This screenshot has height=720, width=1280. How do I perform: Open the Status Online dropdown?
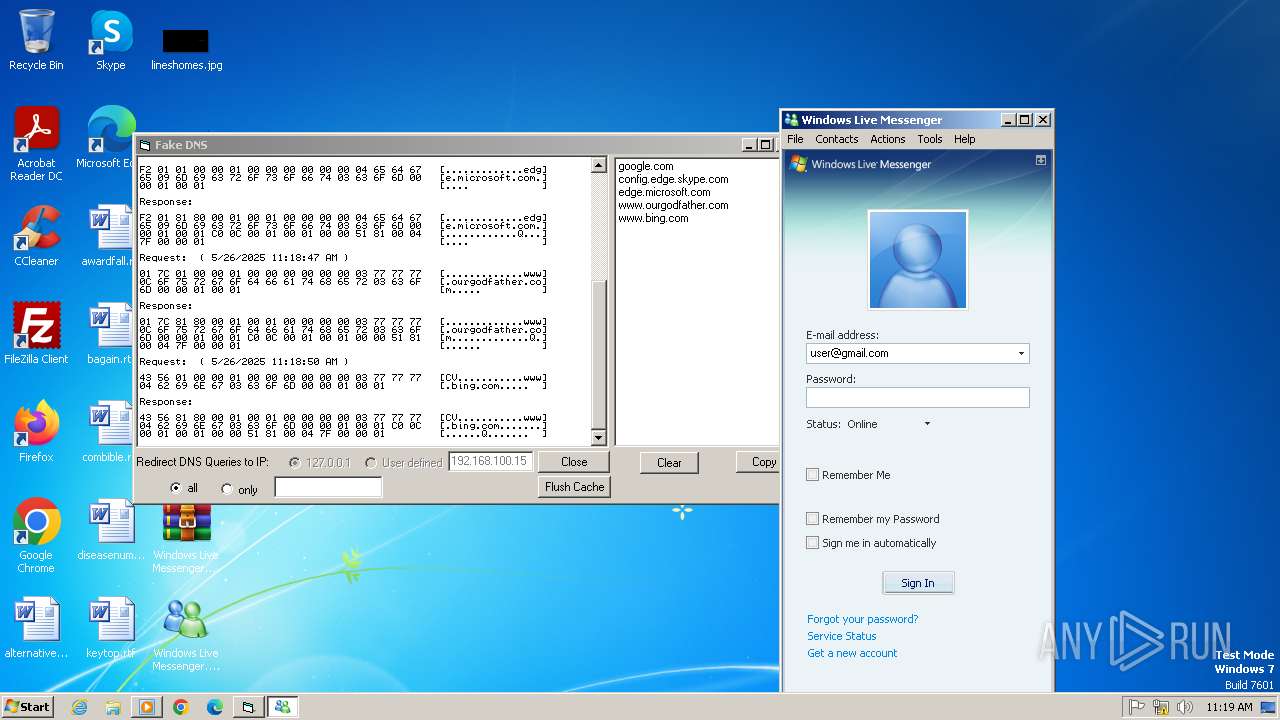click(889, 424)
